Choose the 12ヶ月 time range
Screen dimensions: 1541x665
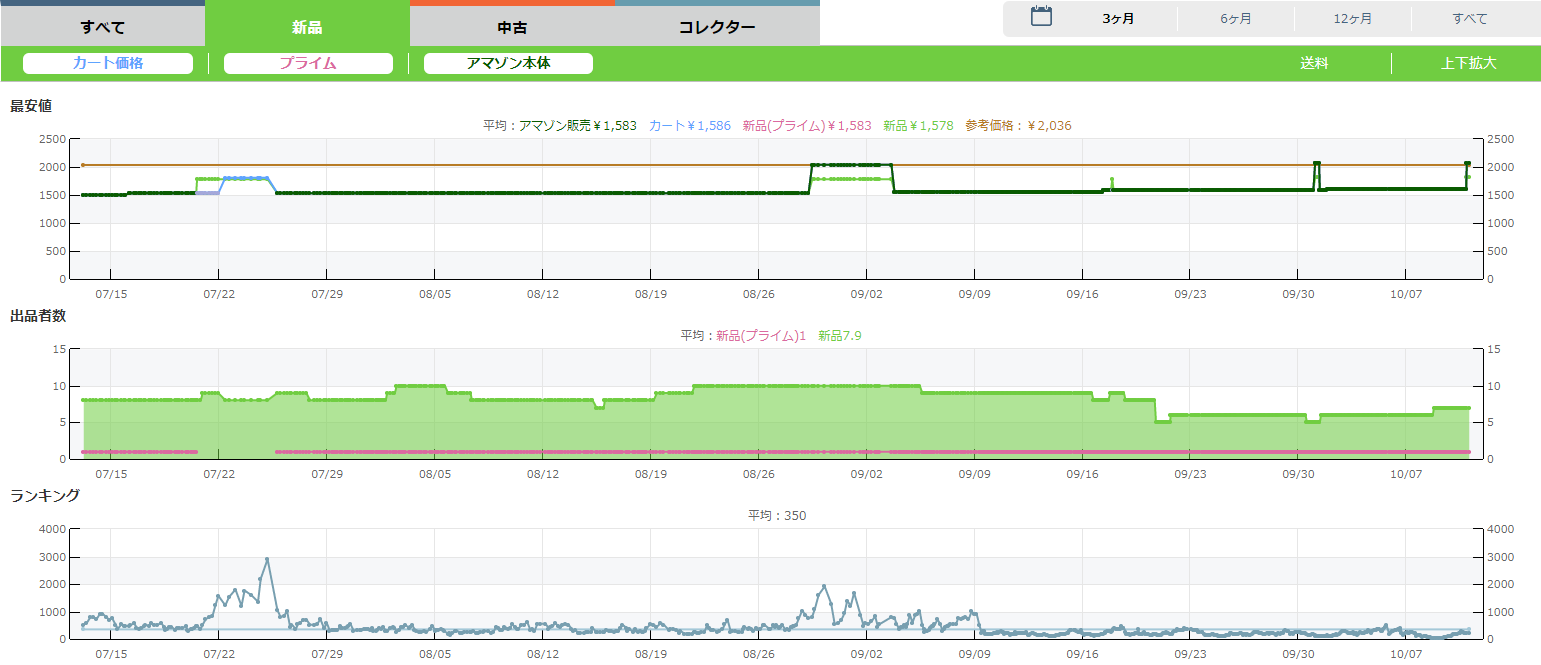click(1352, 19)
